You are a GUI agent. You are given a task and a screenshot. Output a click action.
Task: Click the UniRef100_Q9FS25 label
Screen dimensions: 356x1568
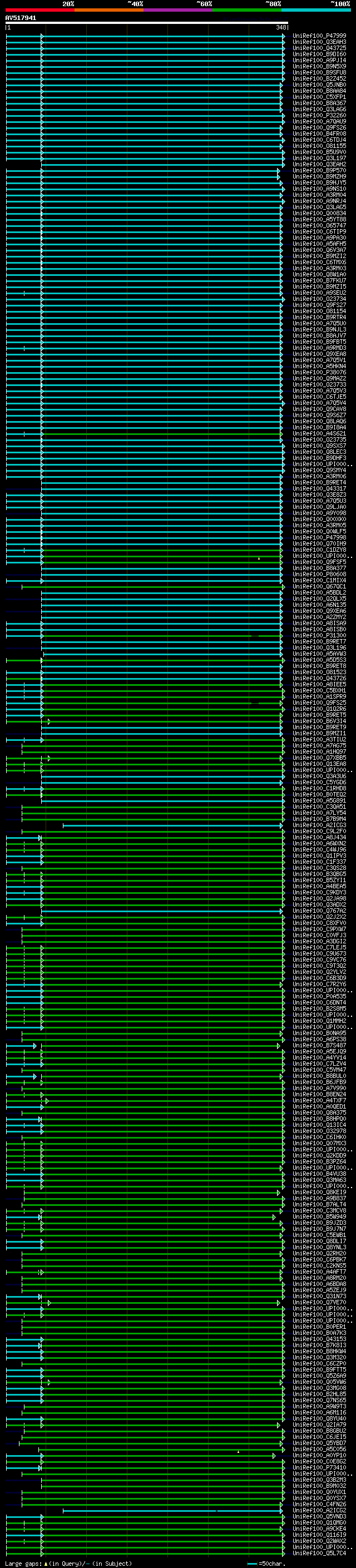319,703
